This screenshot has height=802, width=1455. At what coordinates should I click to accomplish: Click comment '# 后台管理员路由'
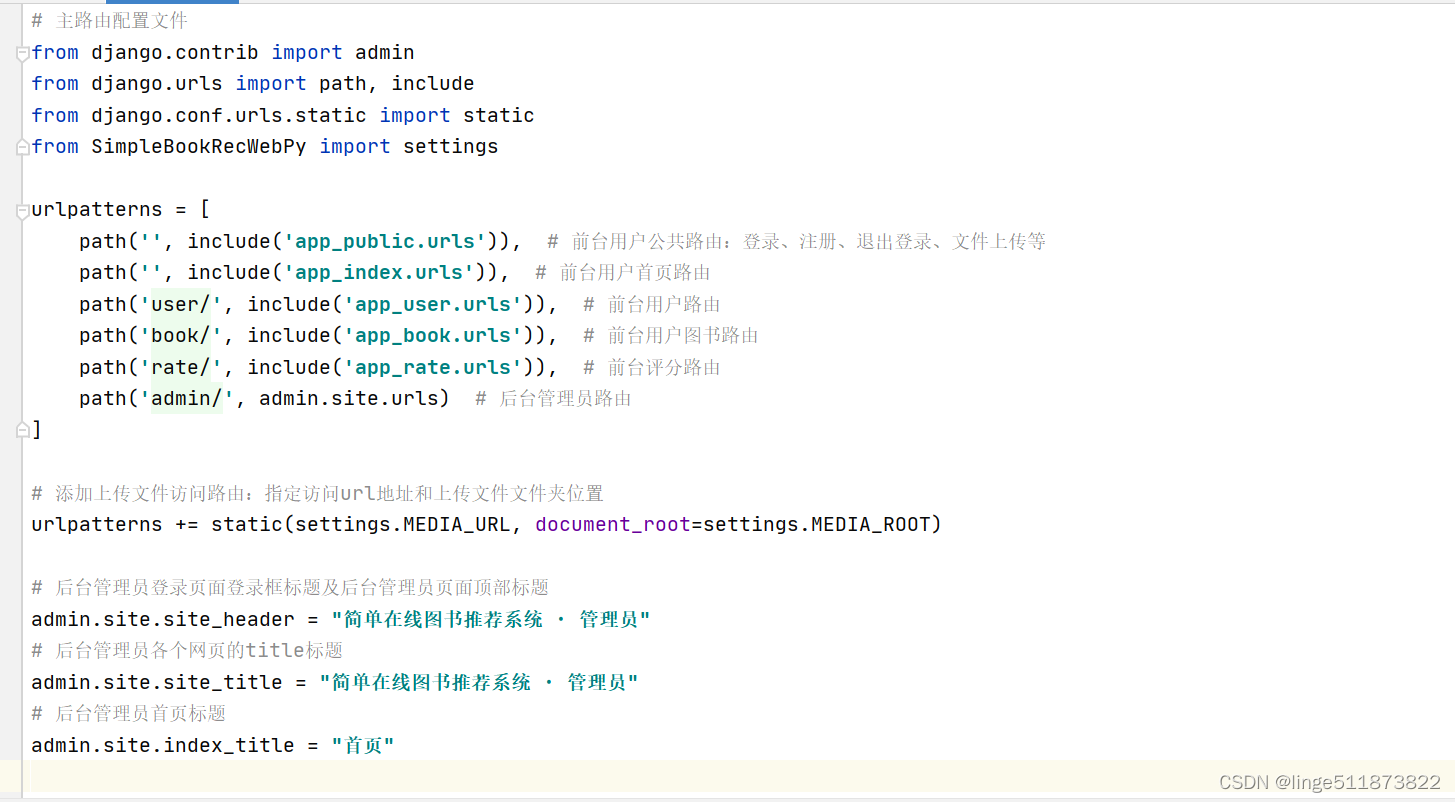554,398
